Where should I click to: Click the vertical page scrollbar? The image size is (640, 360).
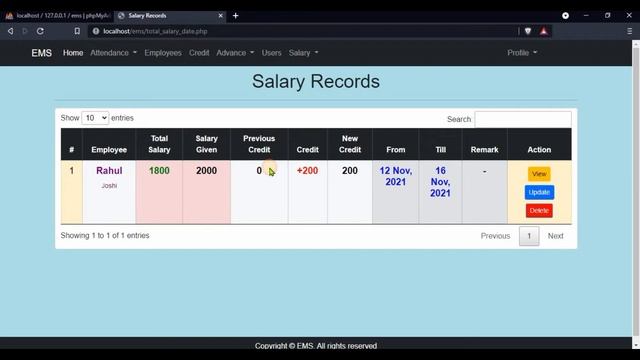pyautogui.click(x=636, y=192)
